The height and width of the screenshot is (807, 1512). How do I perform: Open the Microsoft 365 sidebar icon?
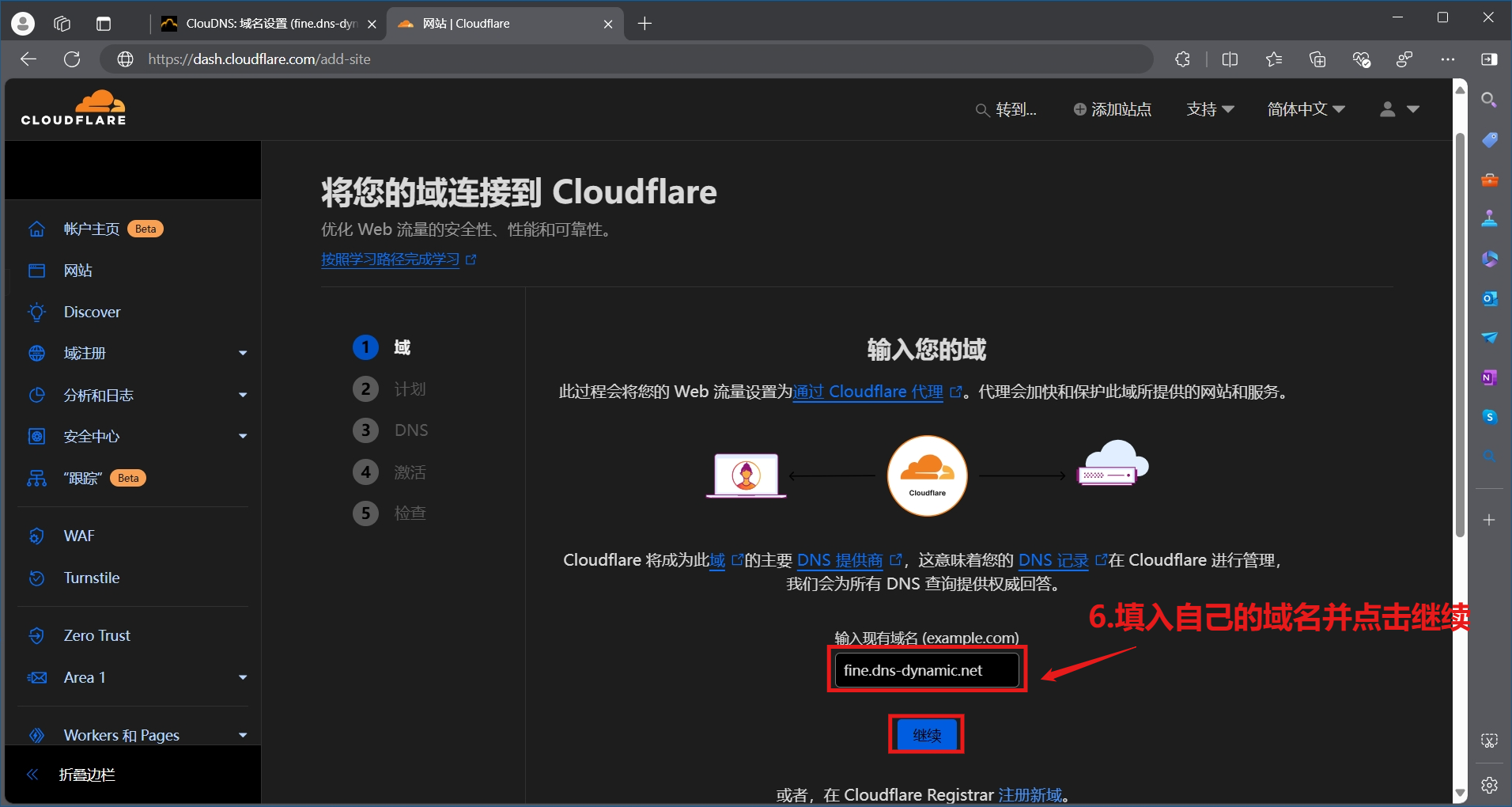[x=1489, y=259]
